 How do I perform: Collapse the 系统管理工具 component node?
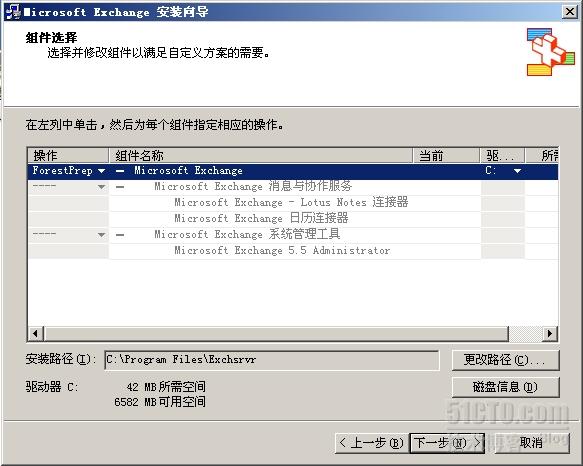120,235
